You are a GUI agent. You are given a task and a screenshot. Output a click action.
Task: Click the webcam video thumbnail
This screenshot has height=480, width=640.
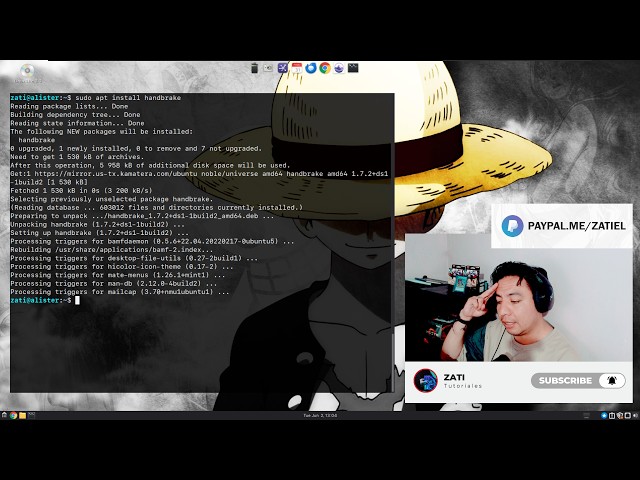pos(518,298)
